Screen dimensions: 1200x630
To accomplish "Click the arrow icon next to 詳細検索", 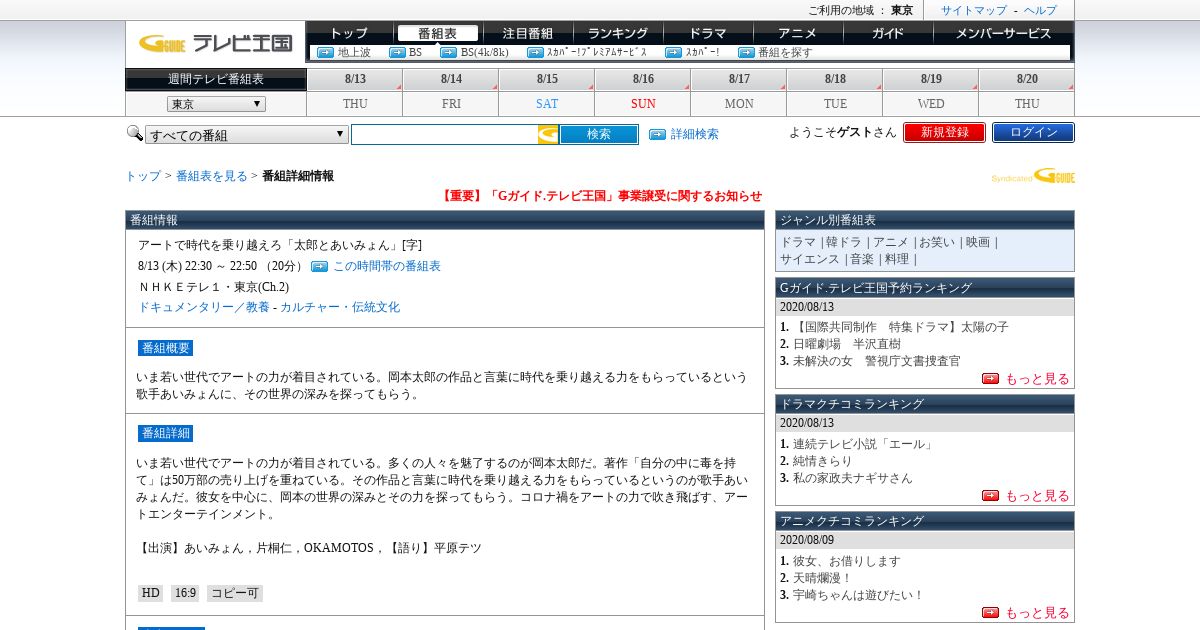I will (657, 134).
